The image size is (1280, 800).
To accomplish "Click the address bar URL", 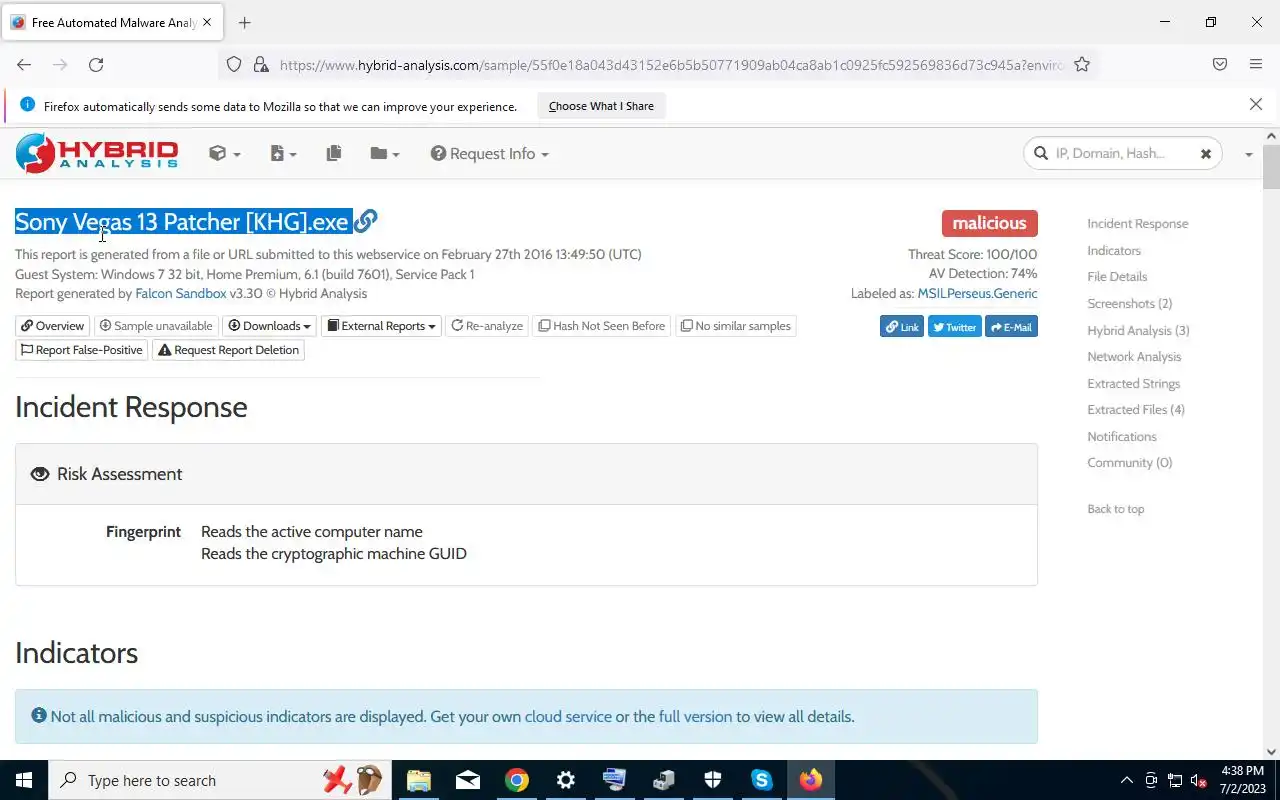I will (x=670, y=65).
